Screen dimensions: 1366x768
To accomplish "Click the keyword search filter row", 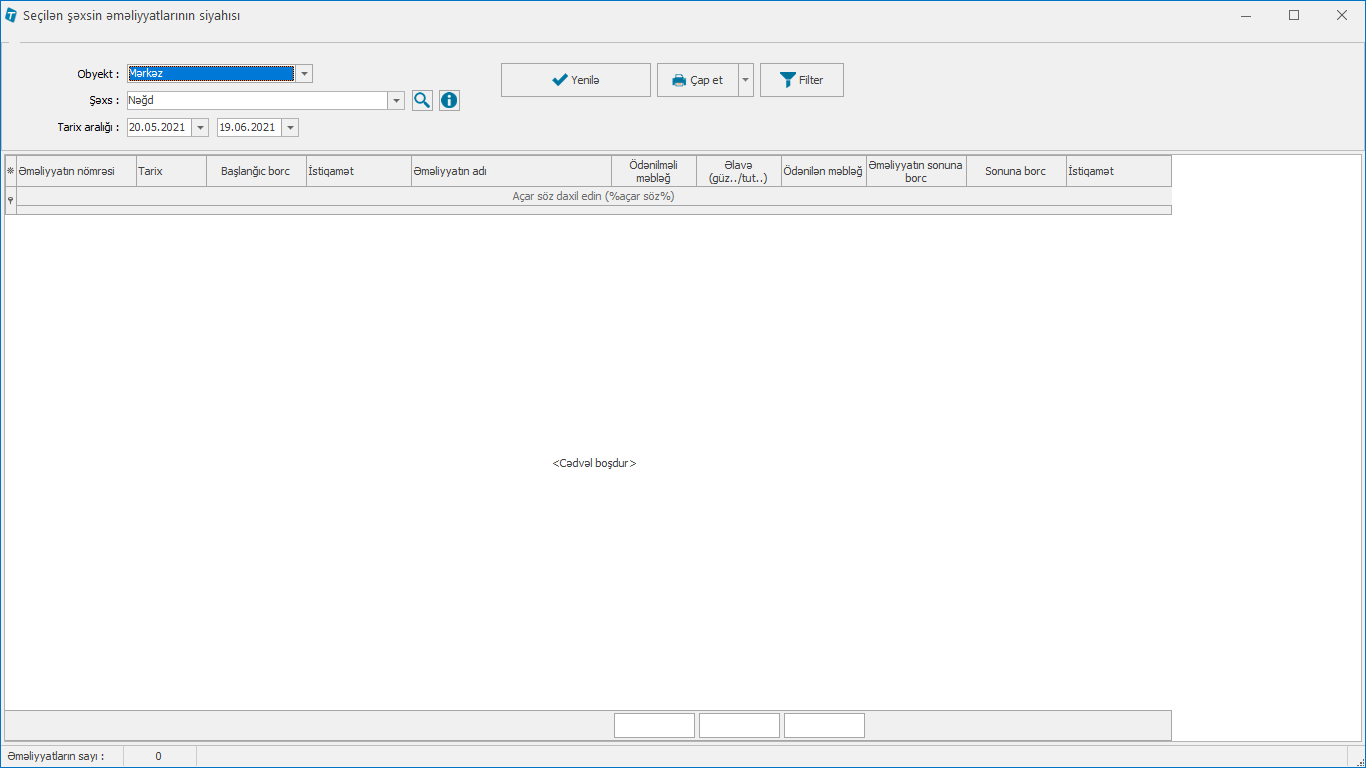I will 593,196.
